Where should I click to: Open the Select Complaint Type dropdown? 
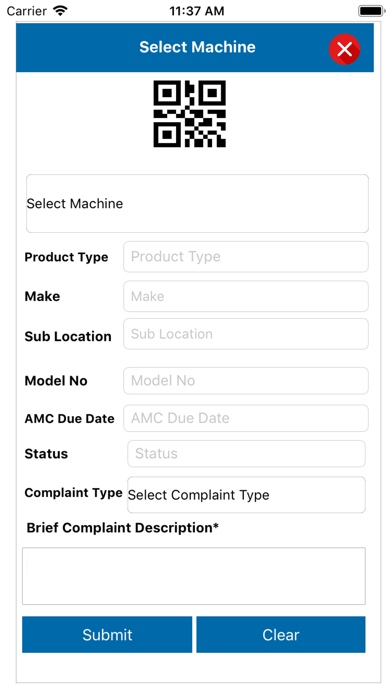tap(246, 494)
